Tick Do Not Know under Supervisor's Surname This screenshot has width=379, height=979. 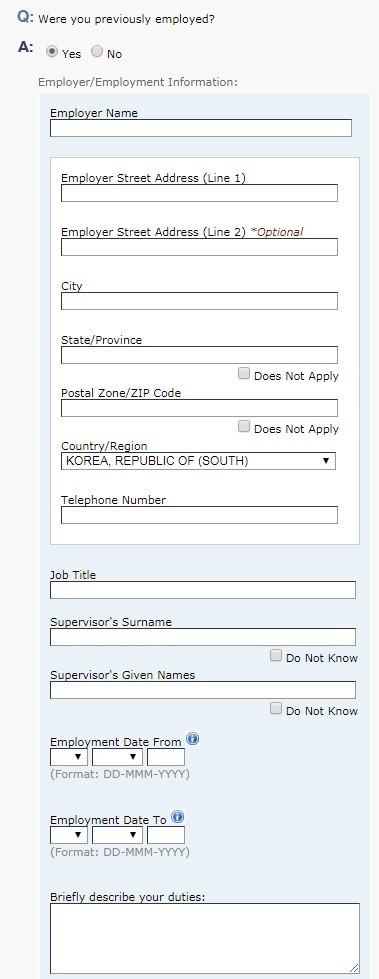coord(276,656)
